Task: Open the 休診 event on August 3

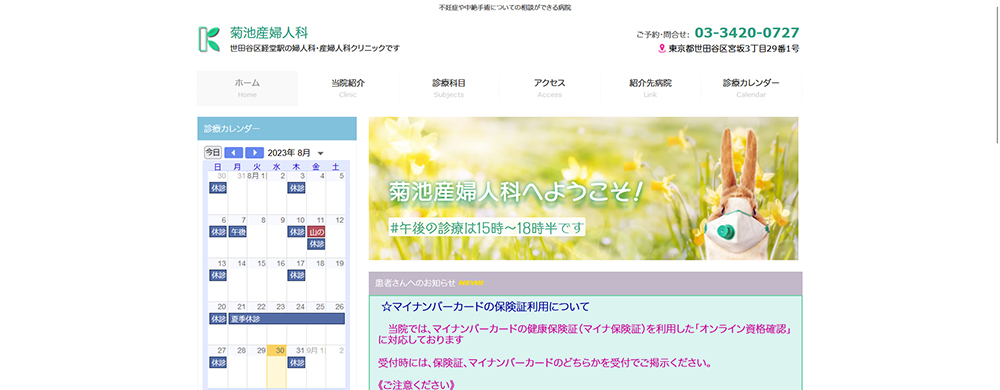Action: [297, 188]
